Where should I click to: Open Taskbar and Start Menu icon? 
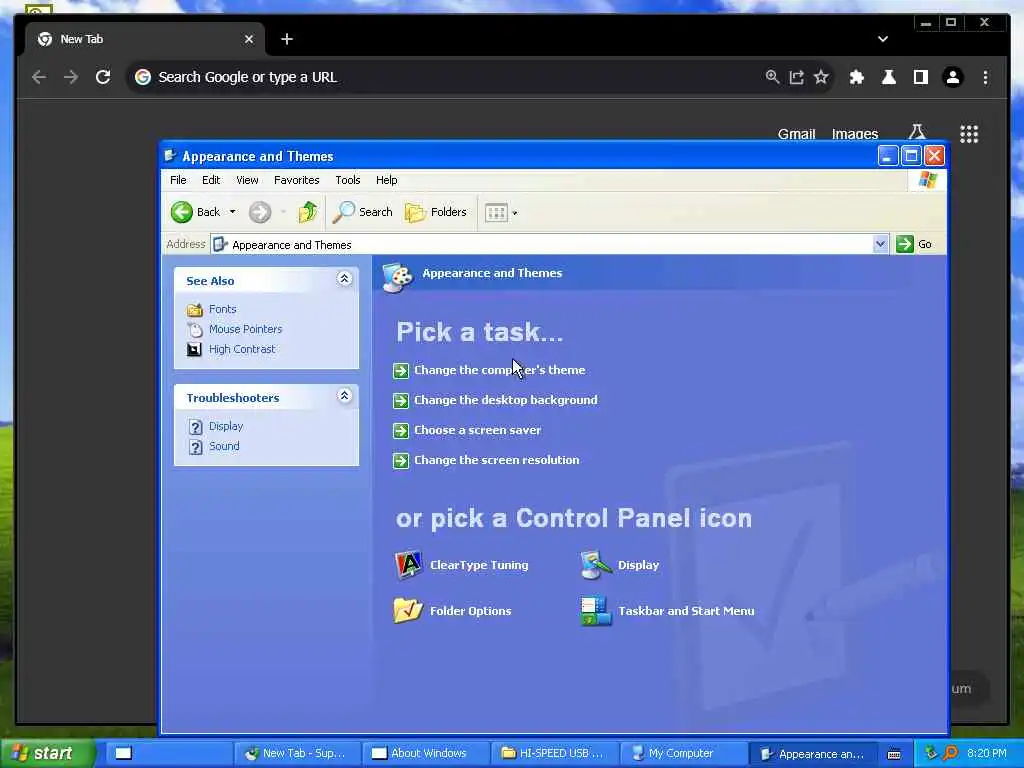[x=596, y=611]
